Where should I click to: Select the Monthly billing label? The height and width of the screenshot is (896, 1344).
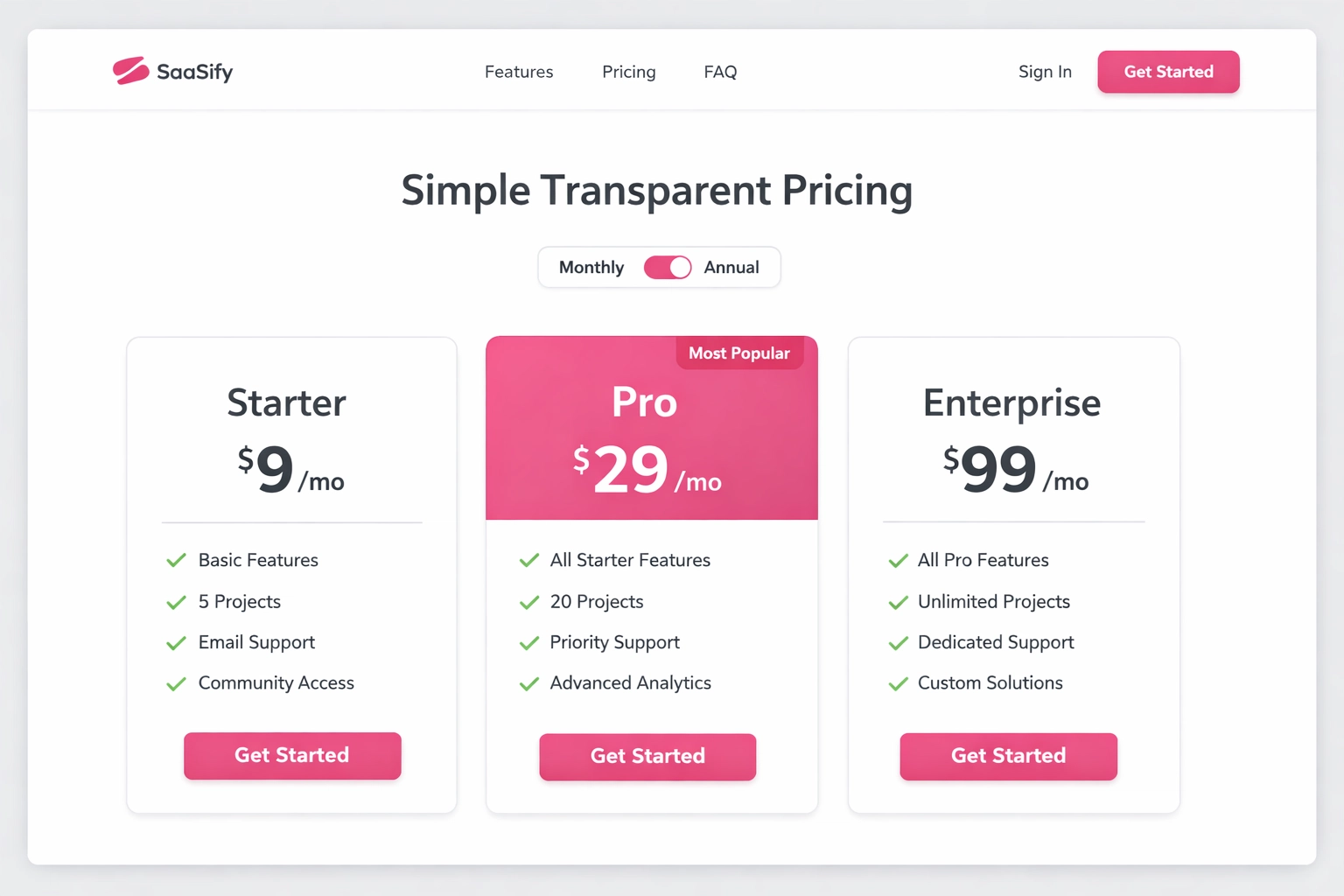[x=591, y=268]
